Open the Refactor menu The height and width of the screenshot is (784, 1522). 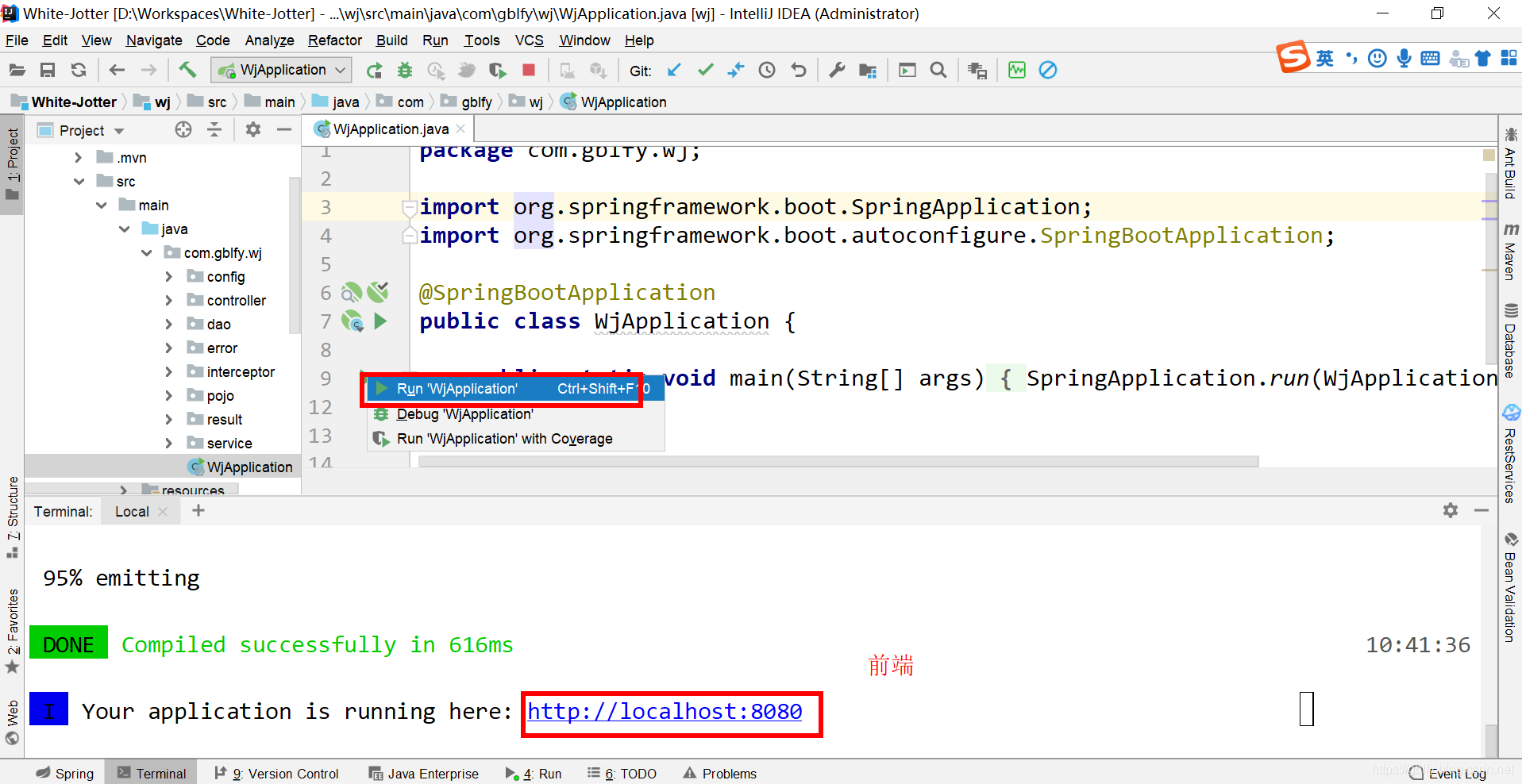point(335,40)
